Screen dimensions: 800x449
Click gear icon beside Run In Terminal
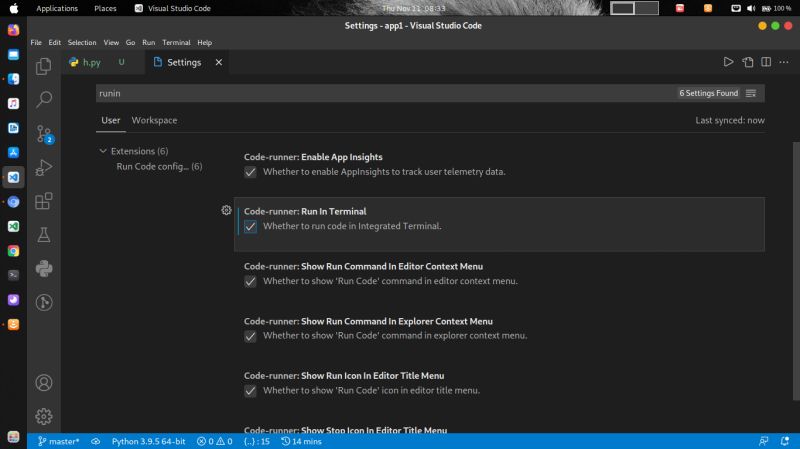coord(226,210)
